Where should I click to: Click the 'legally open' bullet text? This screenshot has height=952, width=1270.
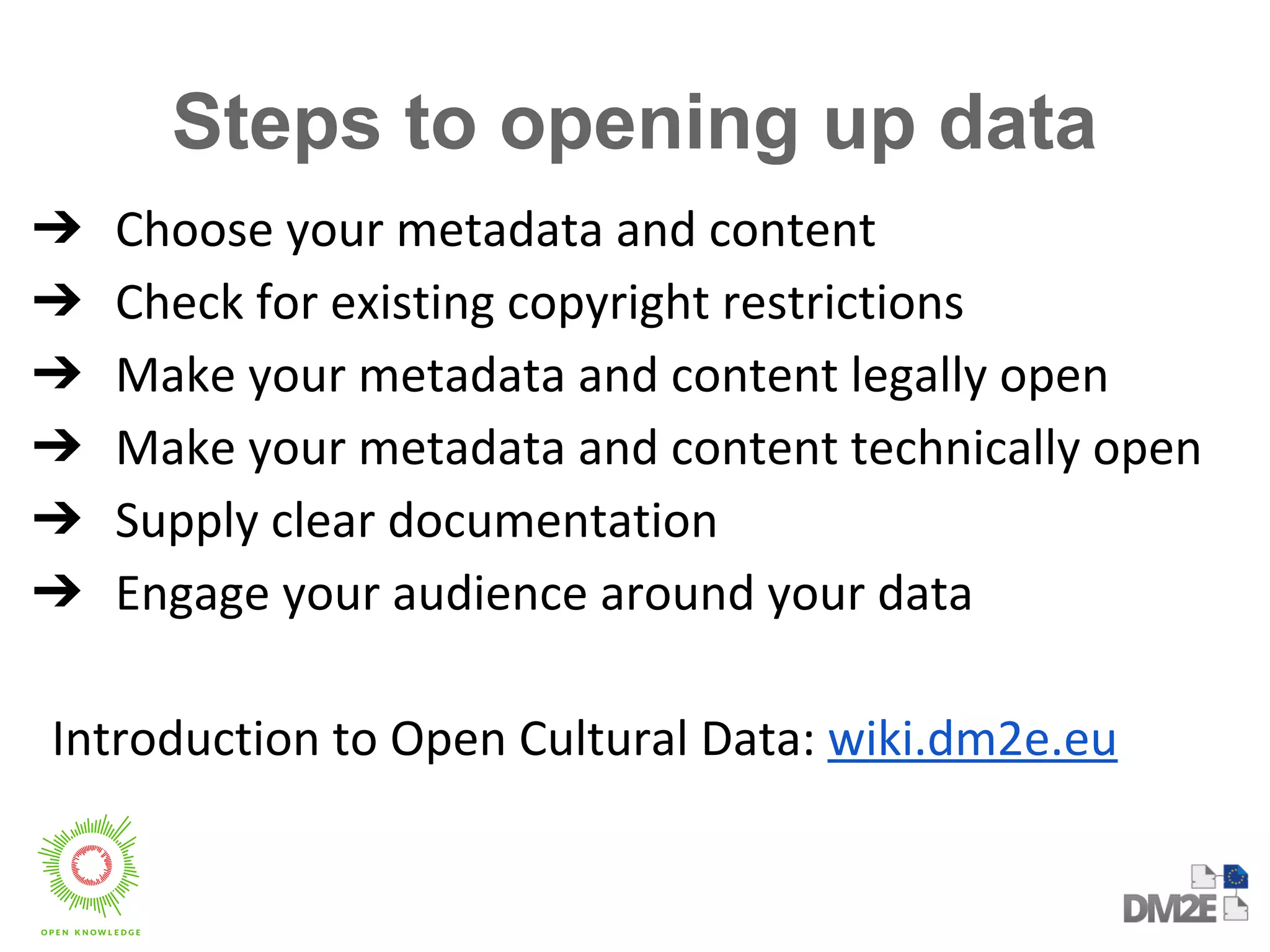pyautogui.click(x=611, y=376)
